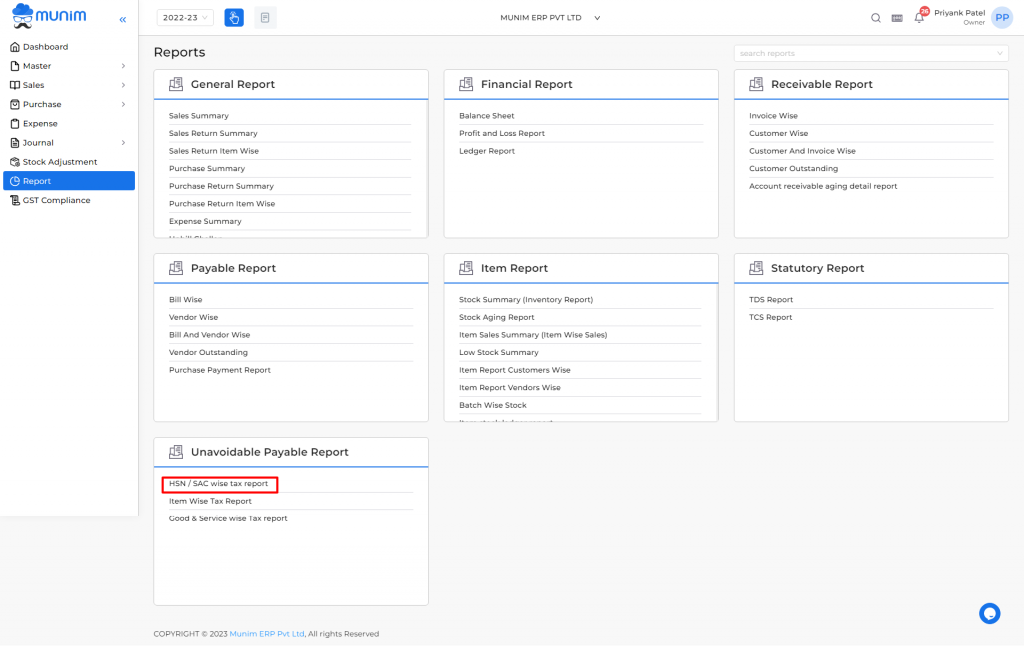The image size is (1024, 646).
Task: Expand the Purchase menu chevron
Action: (x=123, y=105)
